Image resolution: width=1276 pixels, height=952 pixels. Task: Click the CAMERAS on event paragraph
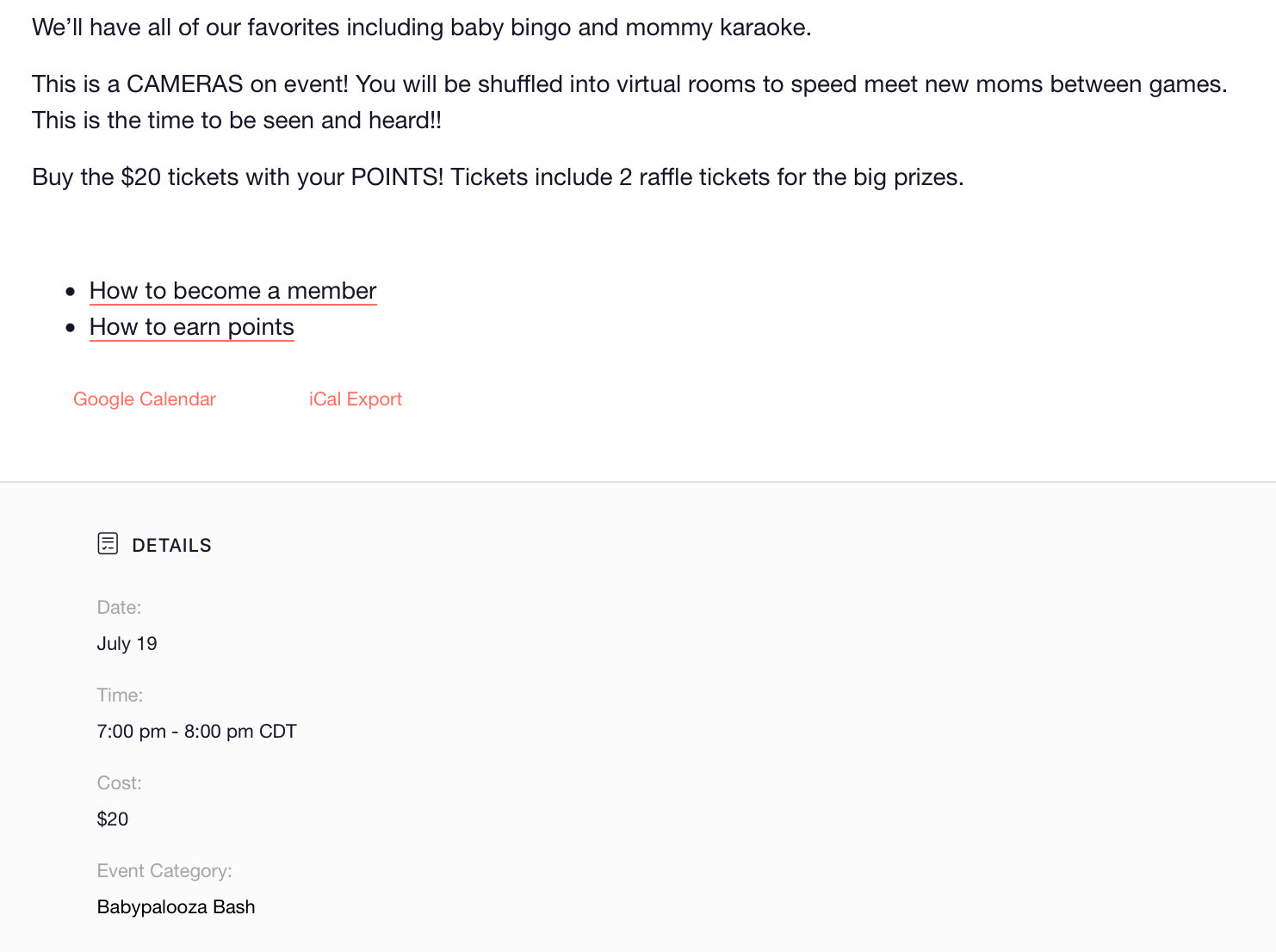click(629, 102)
